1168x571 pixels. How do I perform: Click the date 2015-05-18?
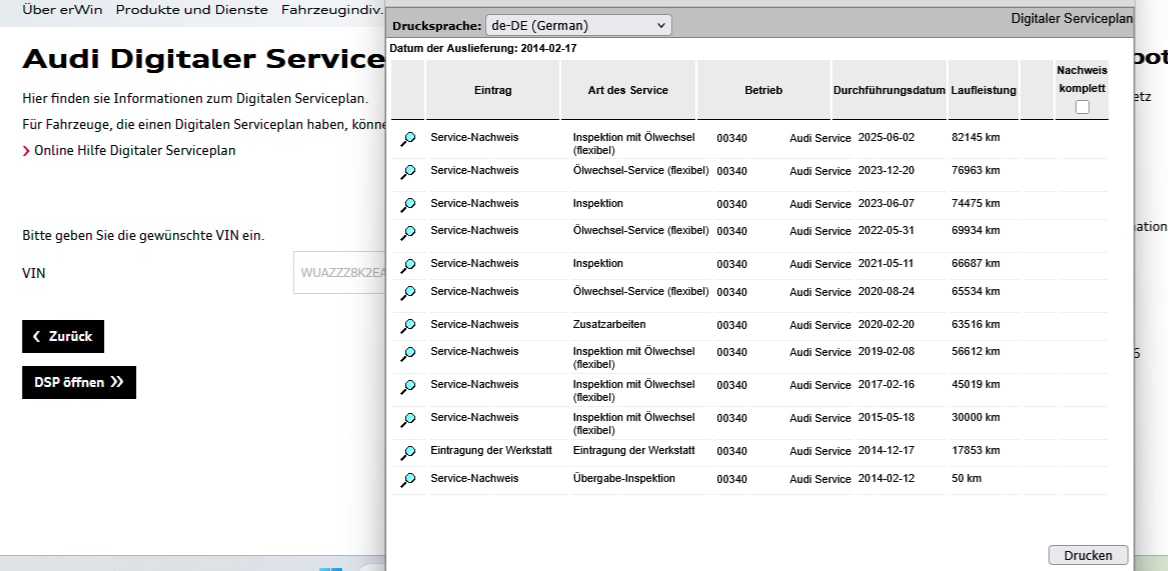click(x=886, y=417)
